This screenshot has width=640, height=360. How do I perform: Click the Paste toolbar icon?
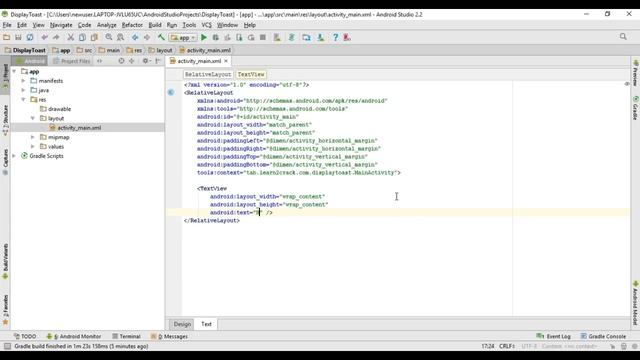94,37
